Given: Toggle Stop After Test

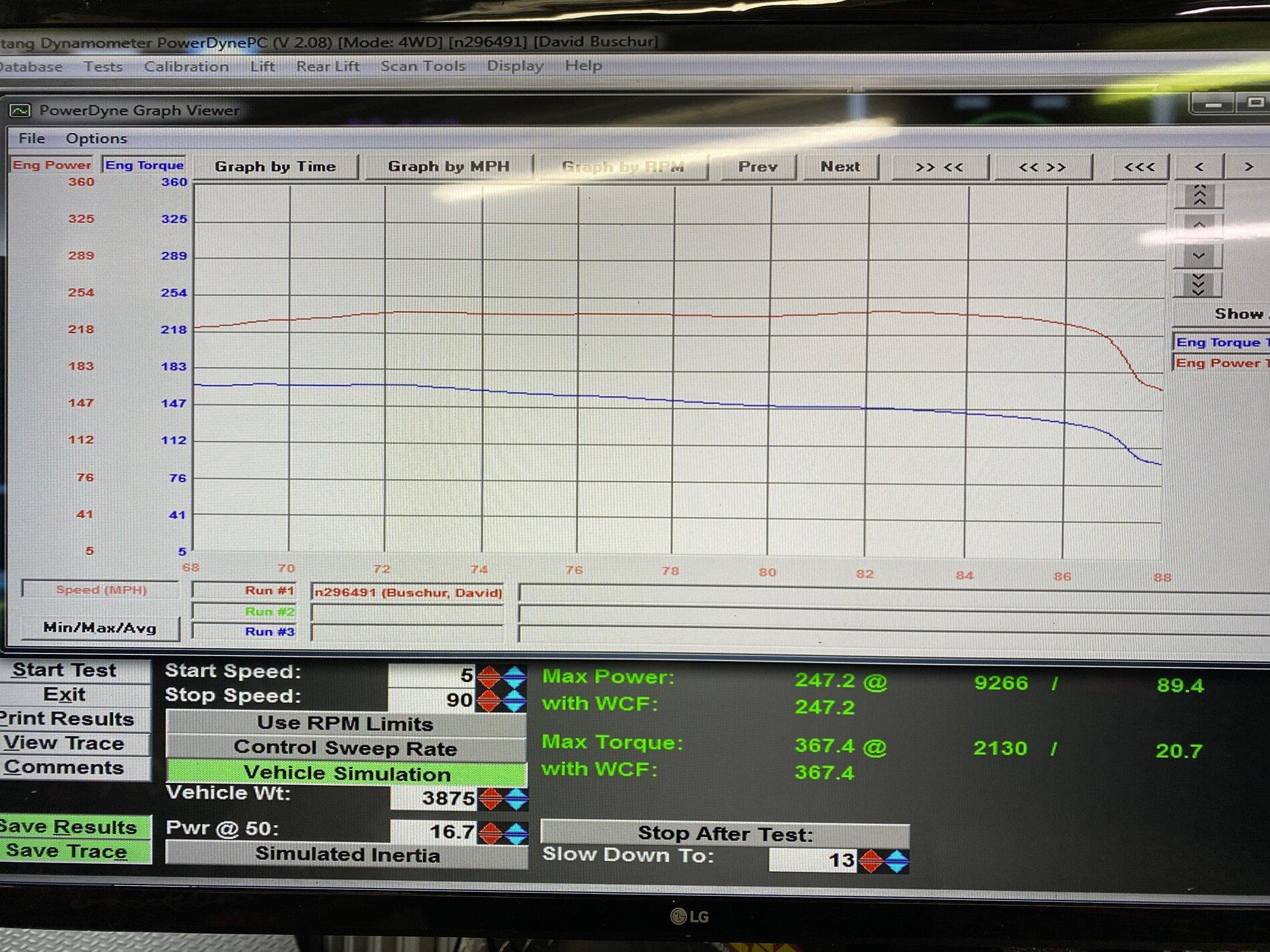Looking at the screenshot, I should tap(725, 834).
